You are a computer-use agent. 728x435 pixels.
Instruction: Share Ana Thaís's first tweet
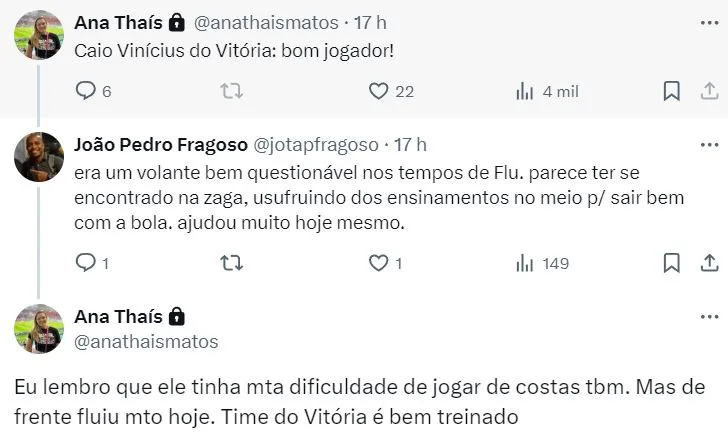(707, 91)
